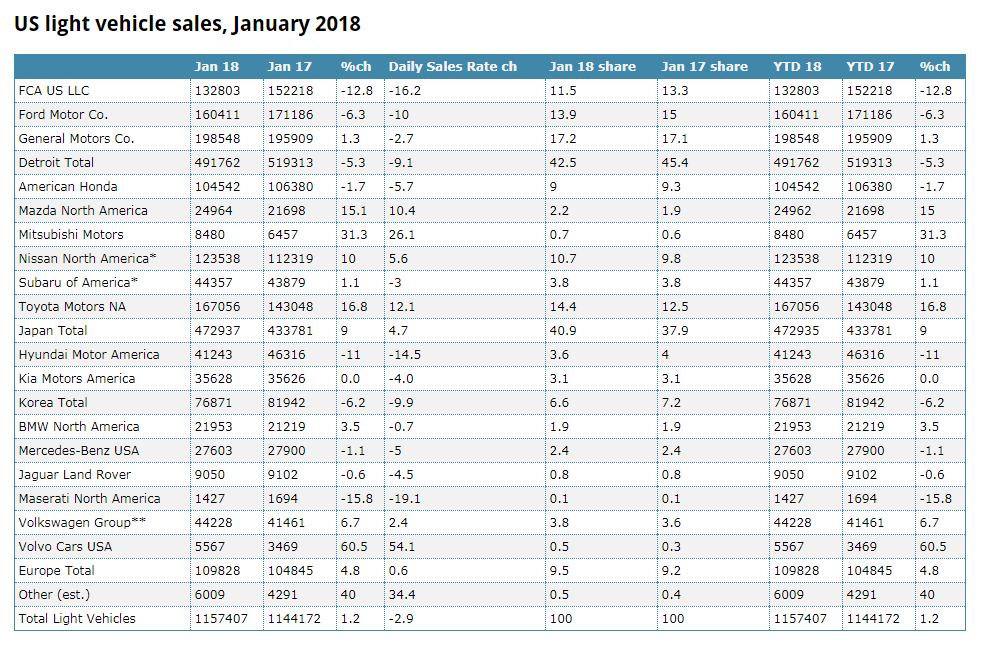Image resolution: width=982 pixels, height=645 pixels.
Task: Click the 'Japan Total' row label
Action: point(53,330)
